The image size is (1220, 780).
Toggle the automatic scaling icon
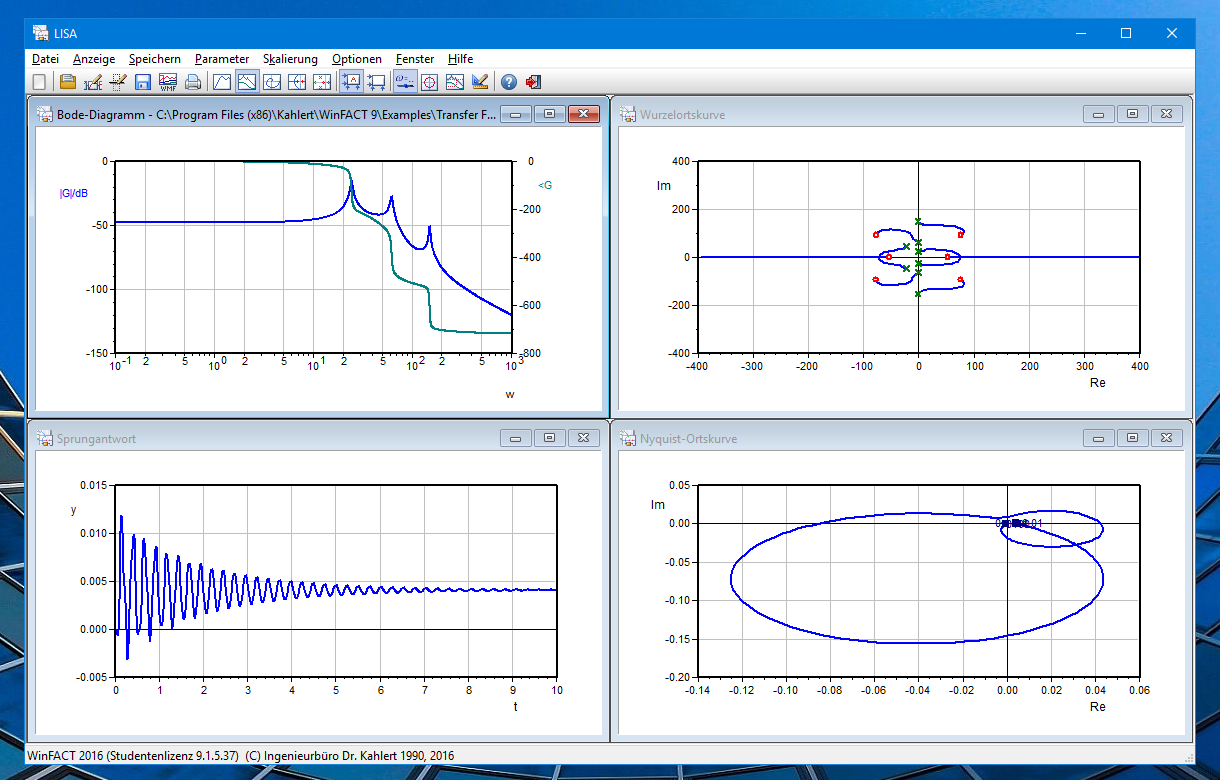point(351,82)
